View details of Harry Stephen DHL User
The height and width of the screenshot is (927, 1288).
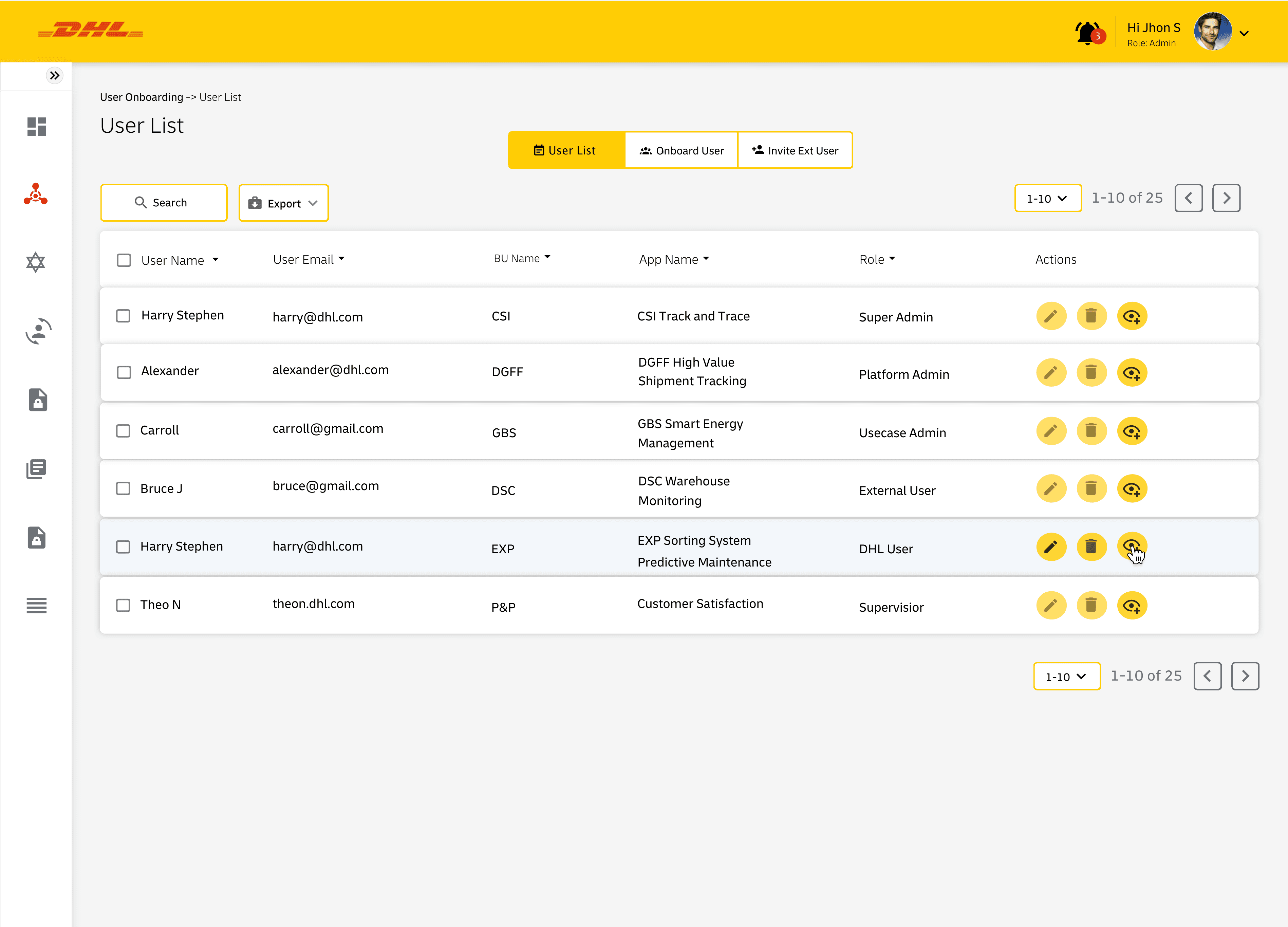click(x=1132, y=547)
